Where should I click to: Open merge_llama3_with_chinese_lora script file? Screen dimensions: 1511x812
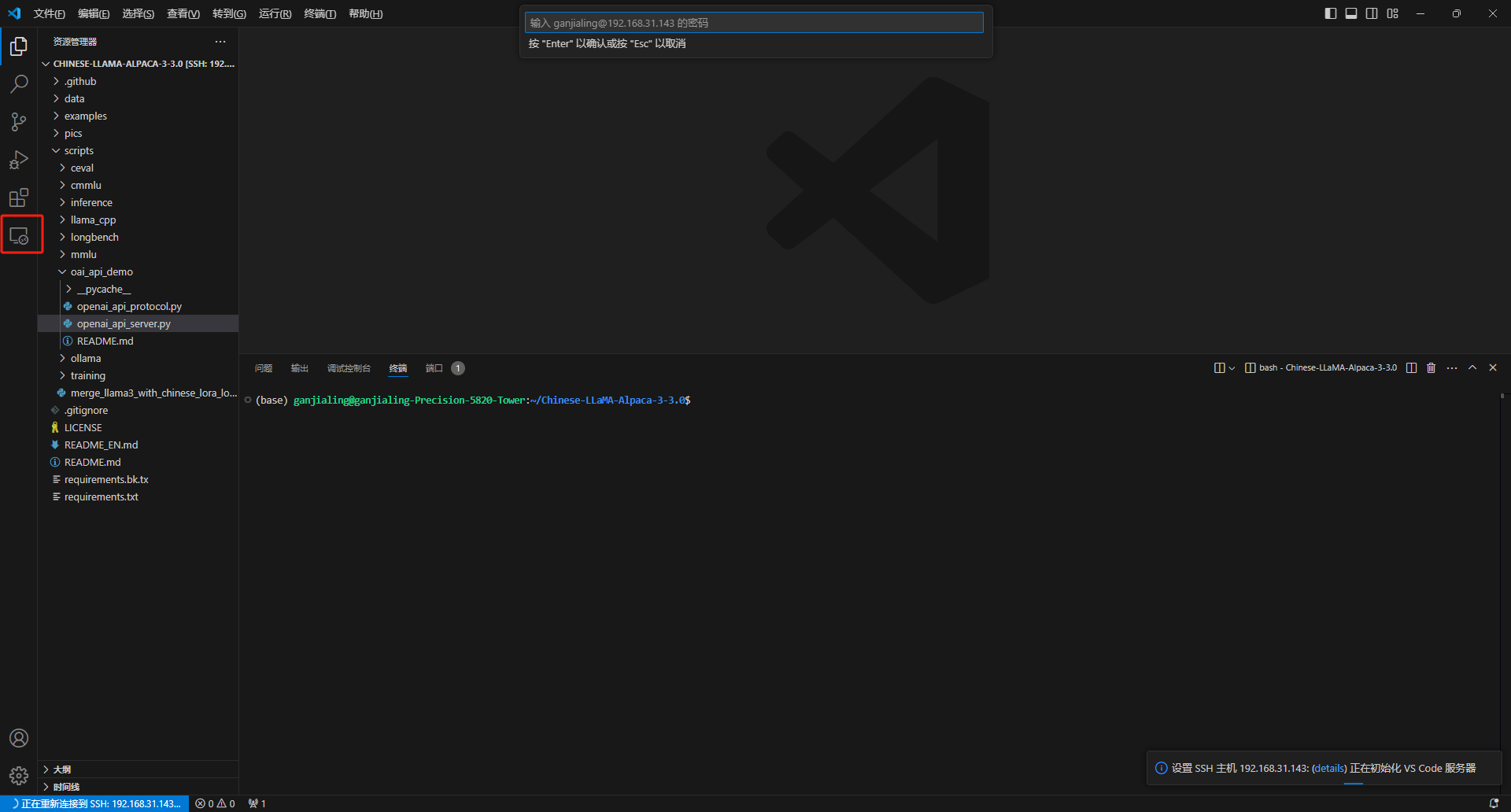pyautogui.click(x=138, y=393)
